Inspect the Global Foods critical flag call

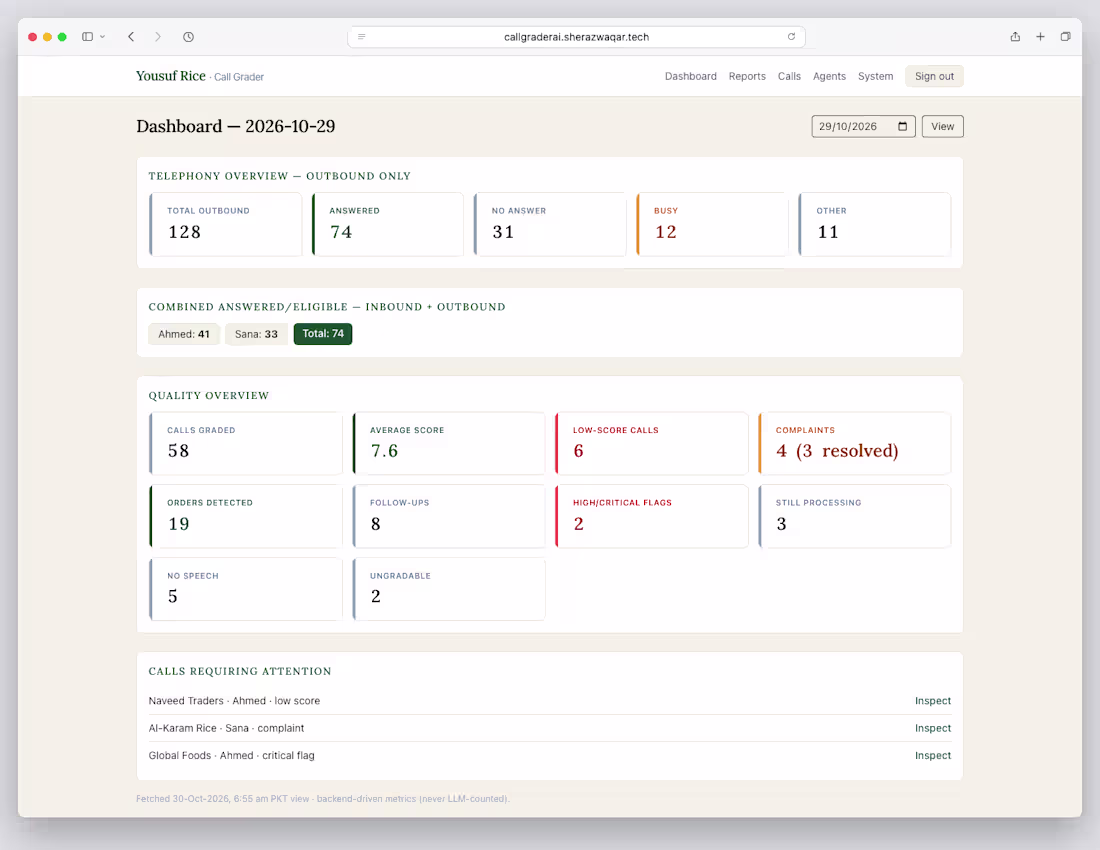(932, 755)
